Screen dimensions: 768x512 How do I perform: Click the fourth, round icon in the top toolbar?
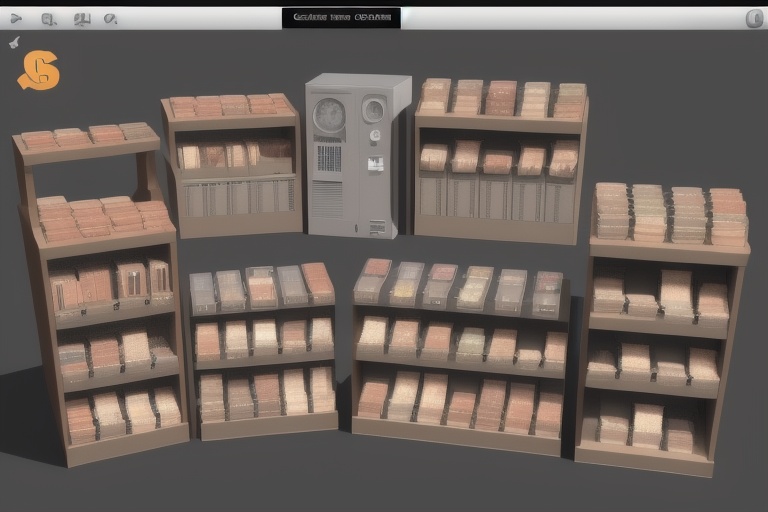[x=110, y=18]
